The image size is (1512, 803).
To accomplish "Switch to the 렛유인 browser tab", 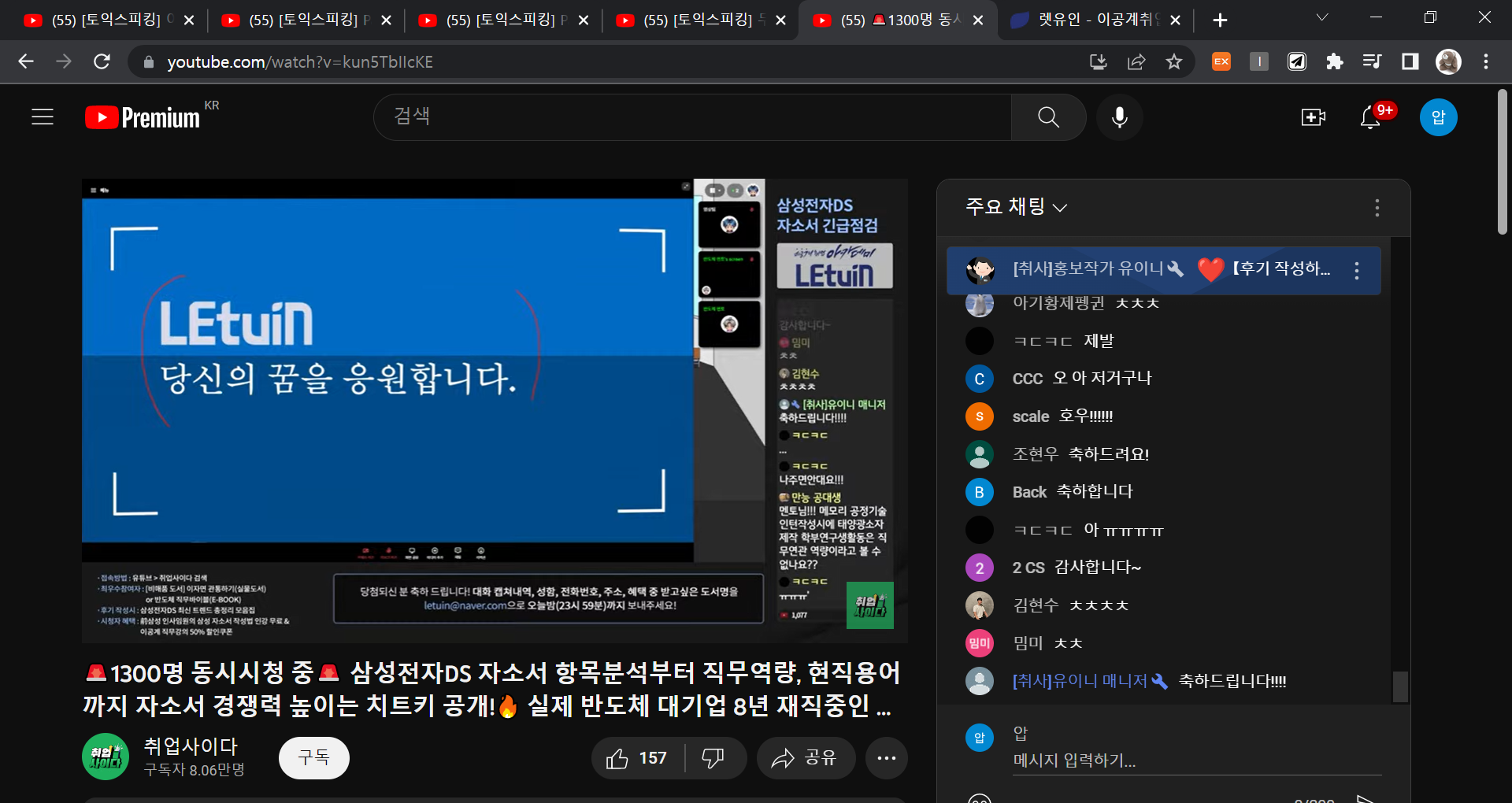I will pos(1095,20).
